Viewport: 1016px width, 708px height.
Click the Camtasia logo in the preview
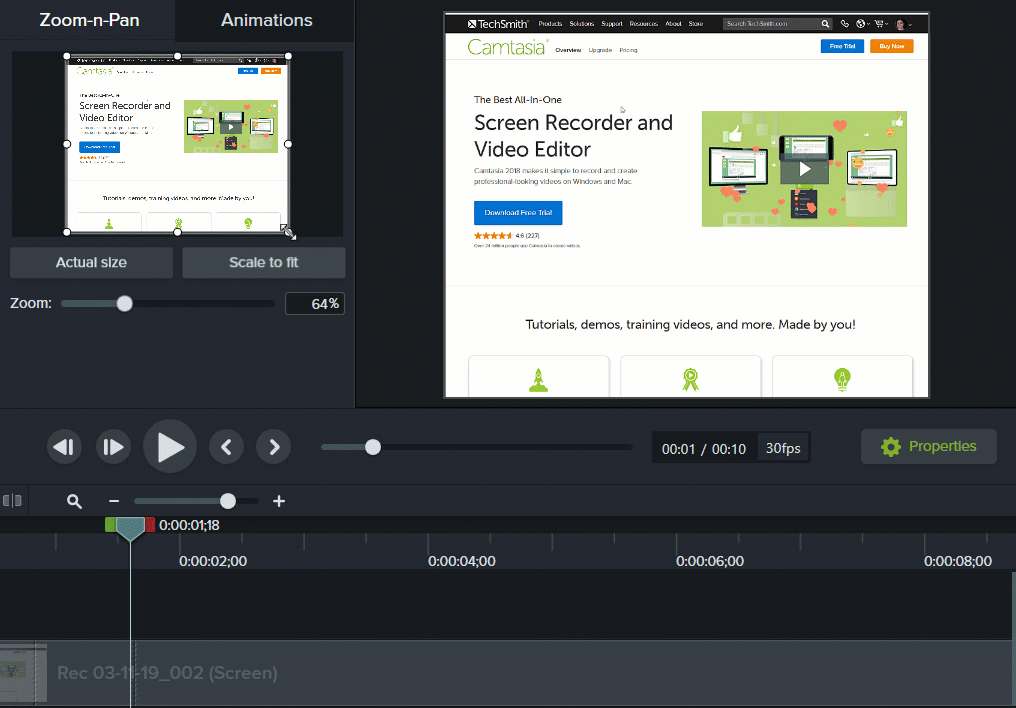507,47
